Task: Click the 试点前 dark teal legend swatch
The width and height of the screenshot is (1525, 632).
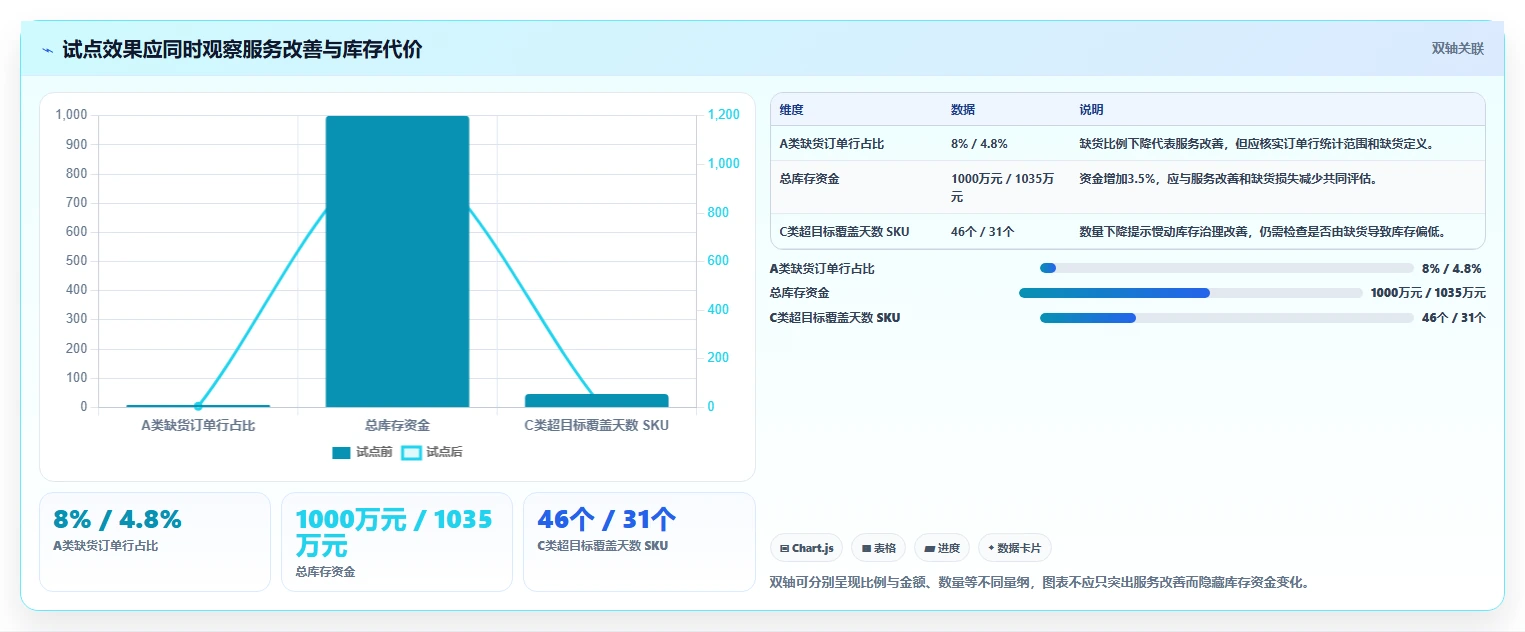Action: click(342, 453)
